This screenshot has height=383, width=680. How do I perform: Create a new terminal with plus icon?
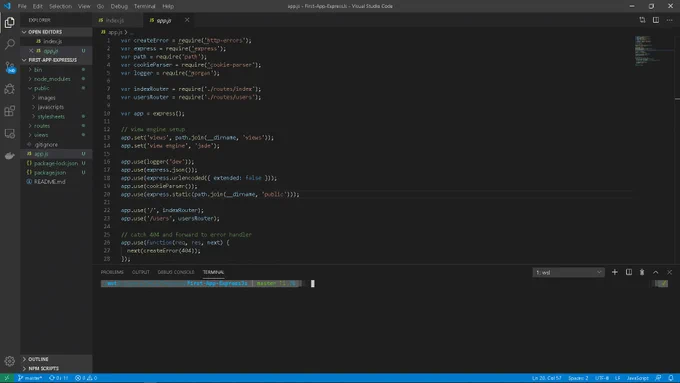[x=615, y=272]
